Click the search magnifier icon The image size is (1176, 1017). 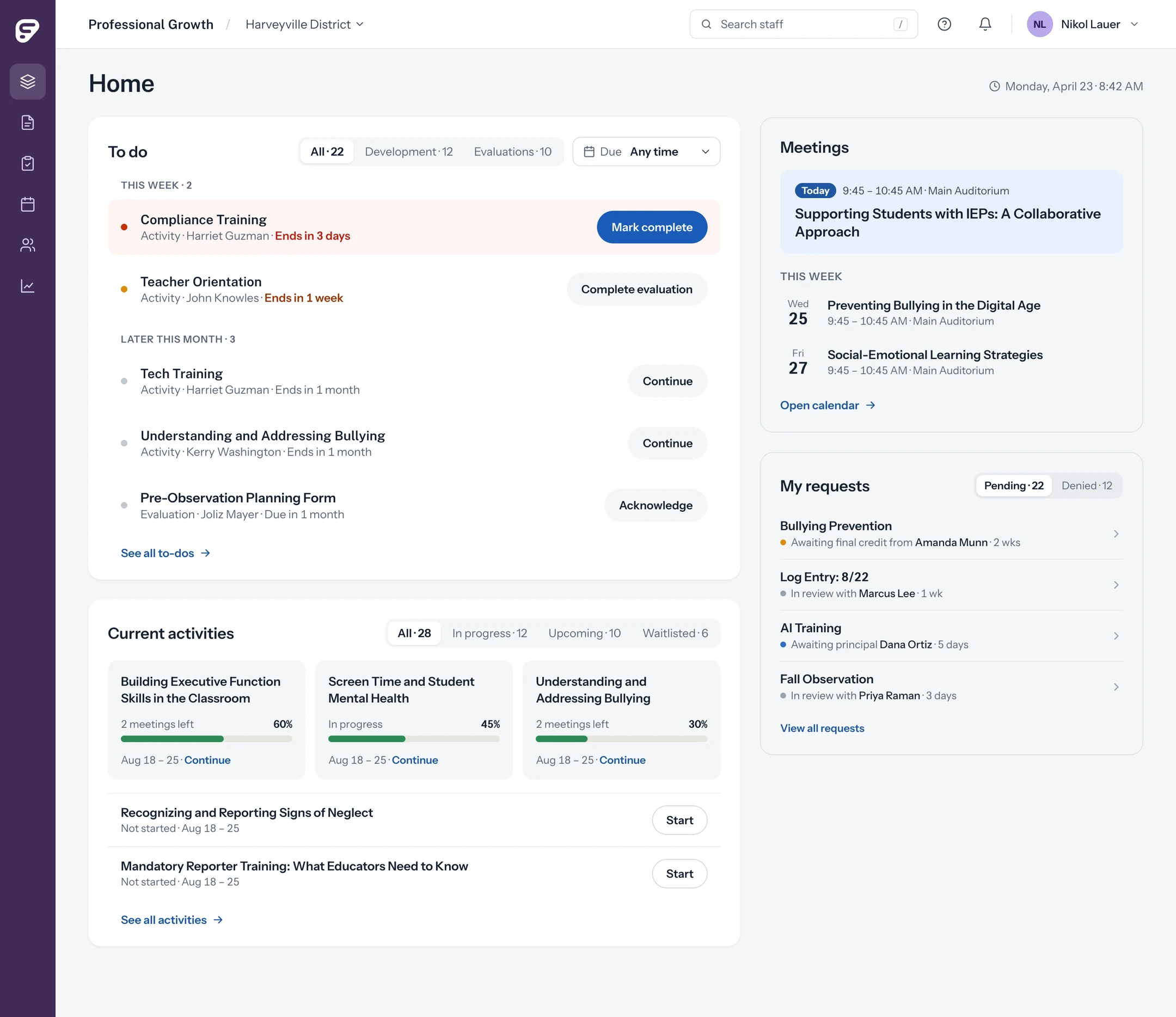pyautogui.click(x=707, y=24)
